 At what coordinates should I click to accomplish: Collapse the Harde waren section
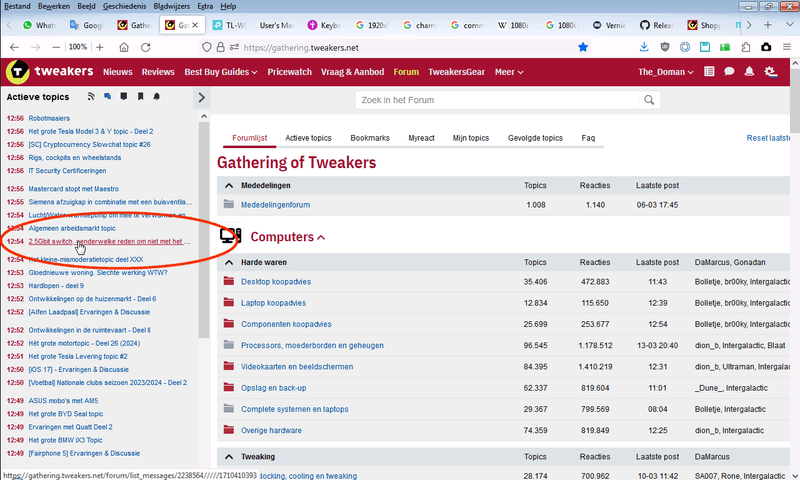[229, 263]
